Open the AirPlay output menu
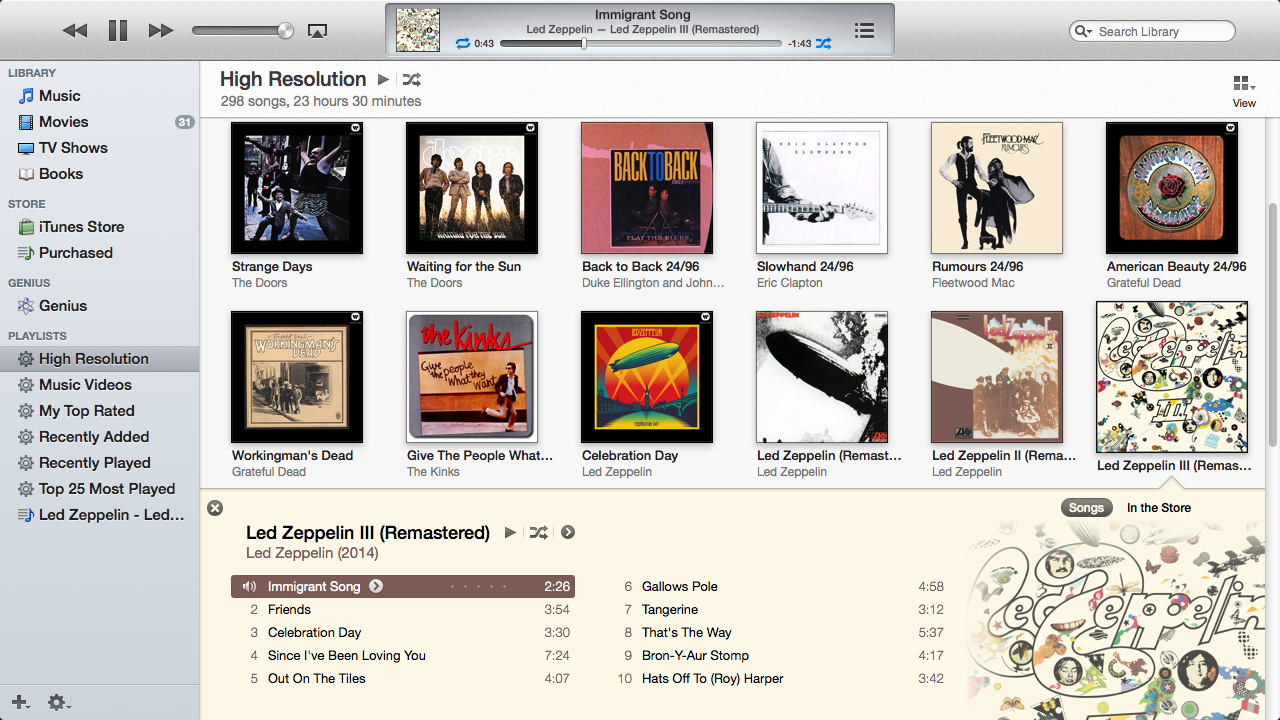Screen dimensions: 1280x720 [x=317, y=31]
